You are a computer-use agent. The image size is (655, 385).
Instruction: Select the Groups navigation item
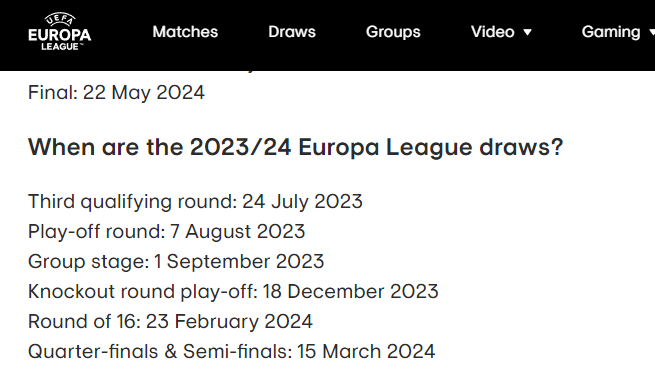(x=393, y=32)
